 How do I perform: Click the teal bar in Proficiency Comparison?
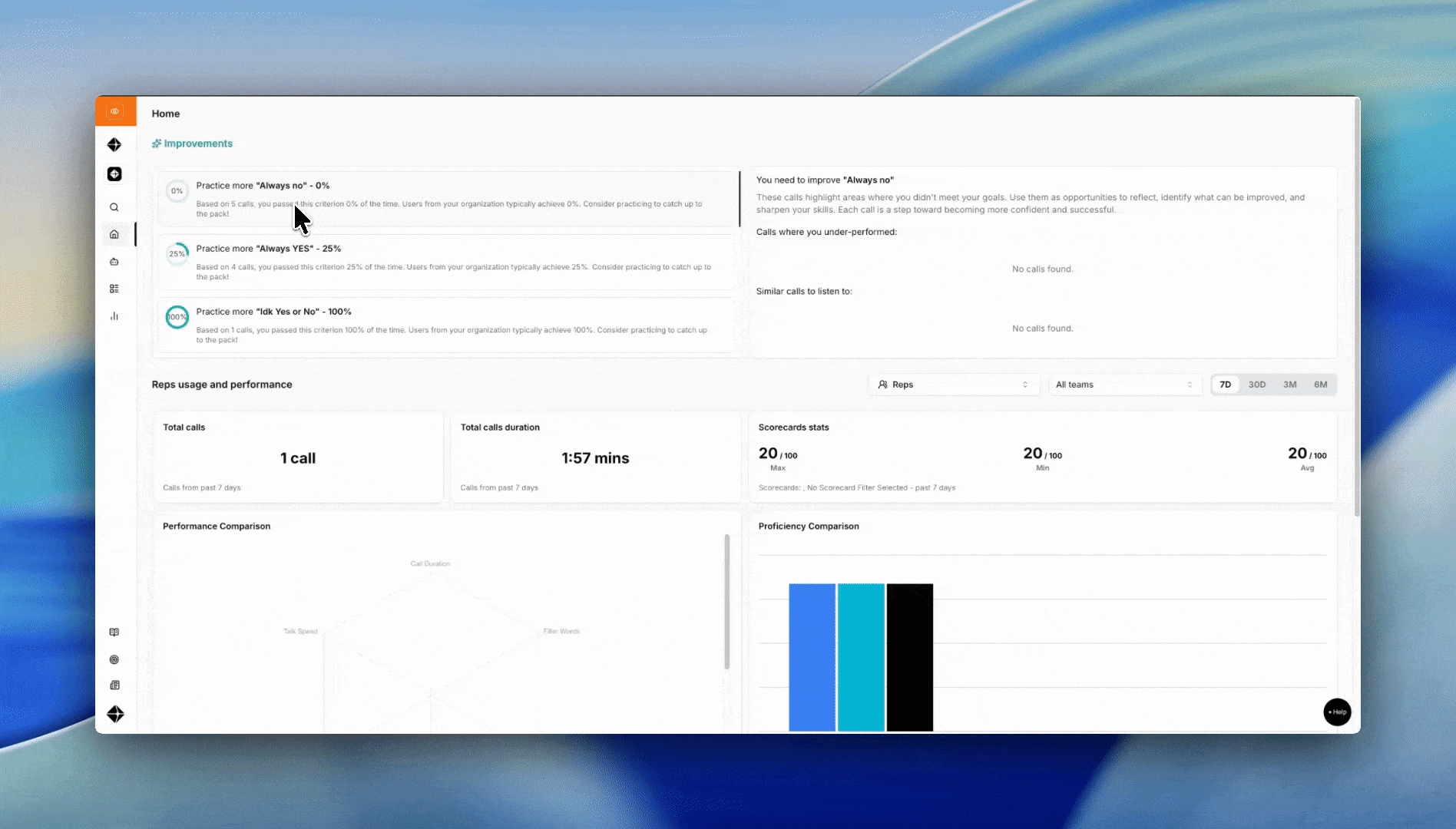click(x=861, y=657)
